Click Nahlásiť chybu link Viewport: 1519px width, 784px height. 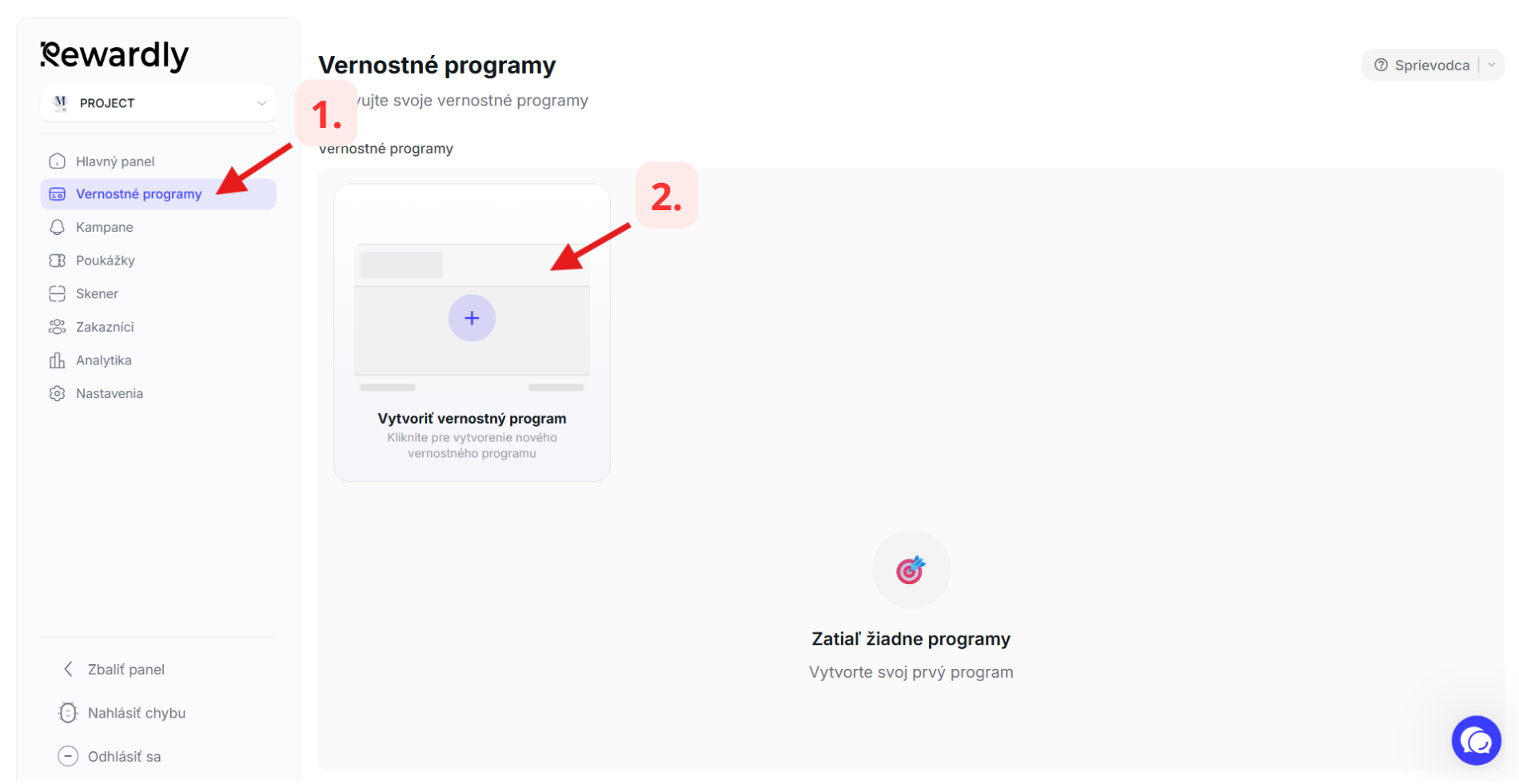(122, 713)
